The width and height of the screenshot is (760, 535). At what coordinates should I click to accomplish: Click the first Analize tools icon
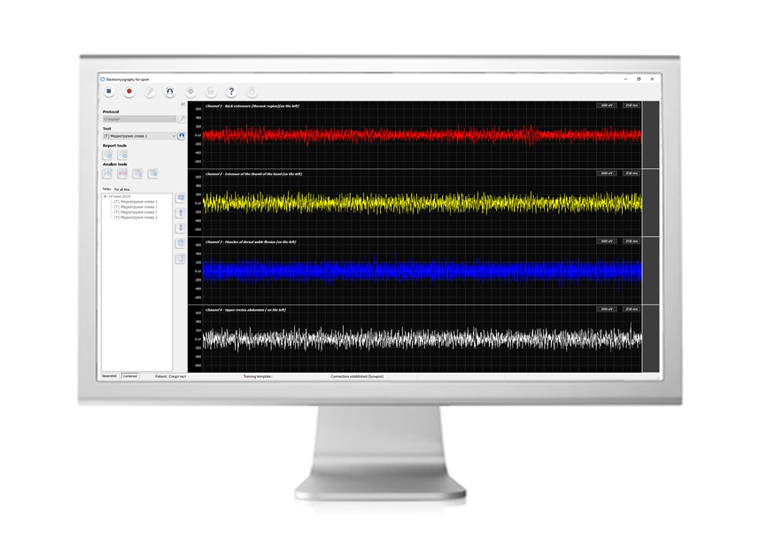coord(108,174)
